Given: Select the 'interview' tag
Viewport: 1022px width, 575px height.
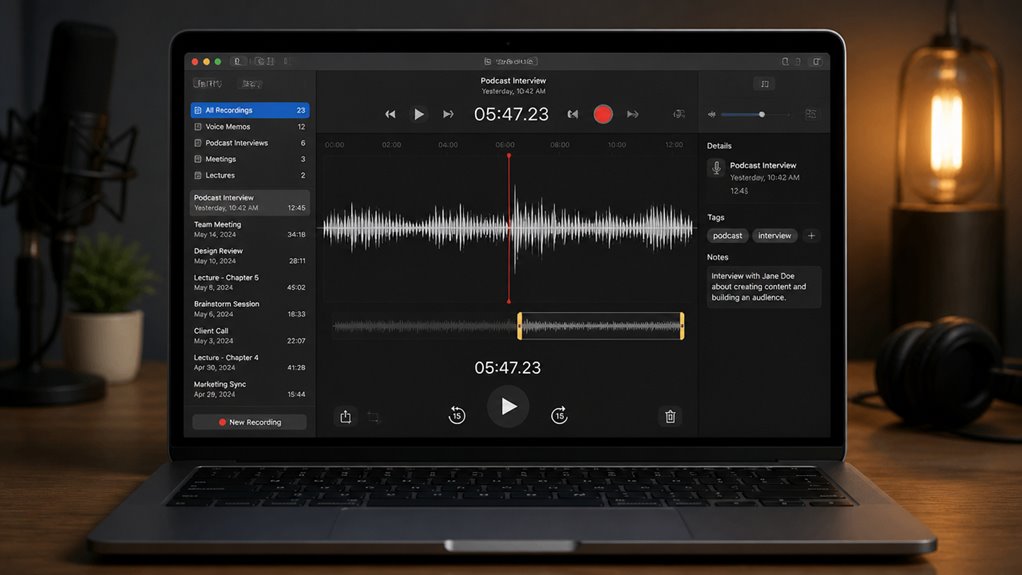Looking at the screenshot, I should (x=774, y=235).
